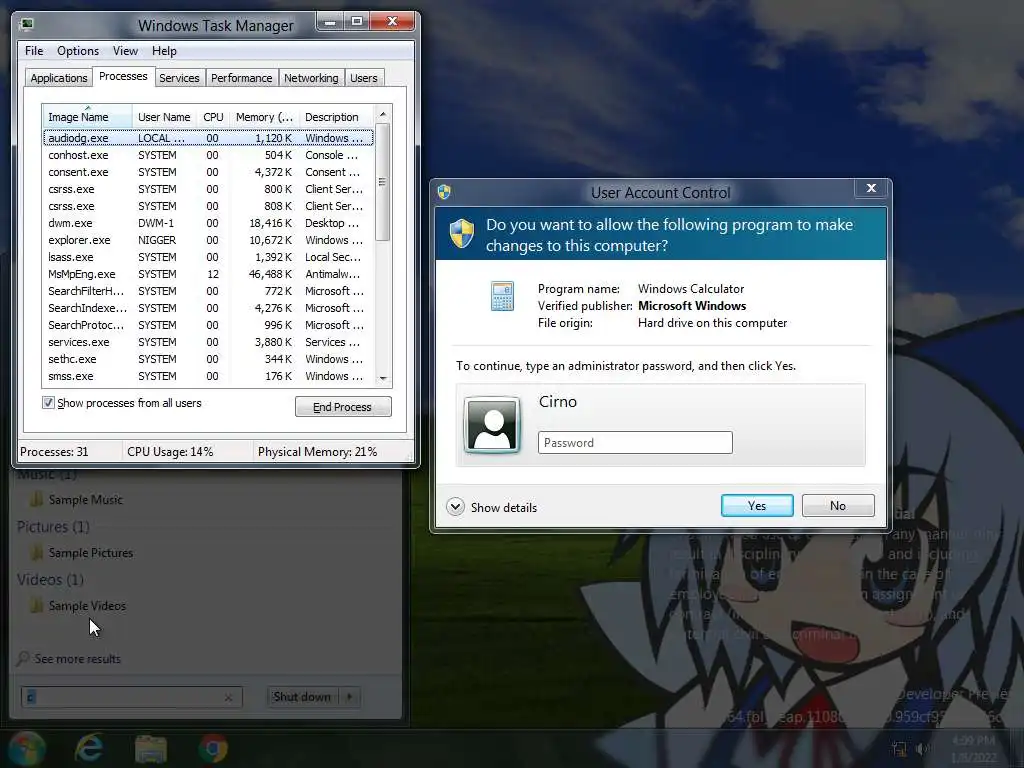Switch to the Networking tab
The image size is (1024, 768).
pos(311,78)
